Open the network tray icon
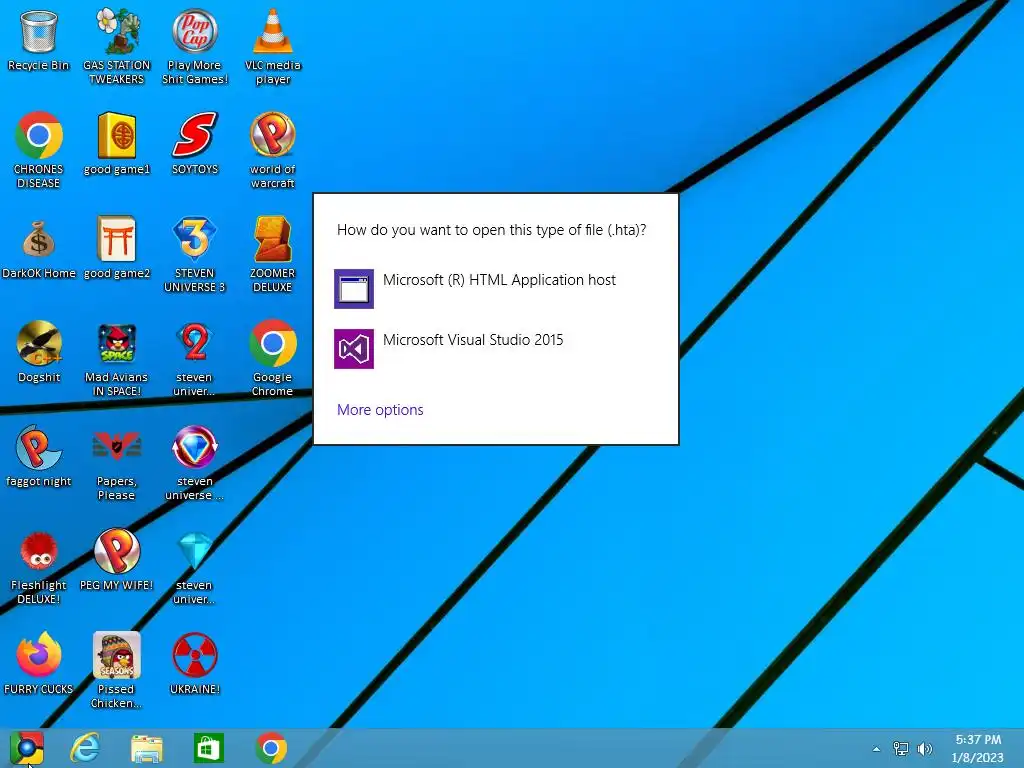 [x=901, y=749]
